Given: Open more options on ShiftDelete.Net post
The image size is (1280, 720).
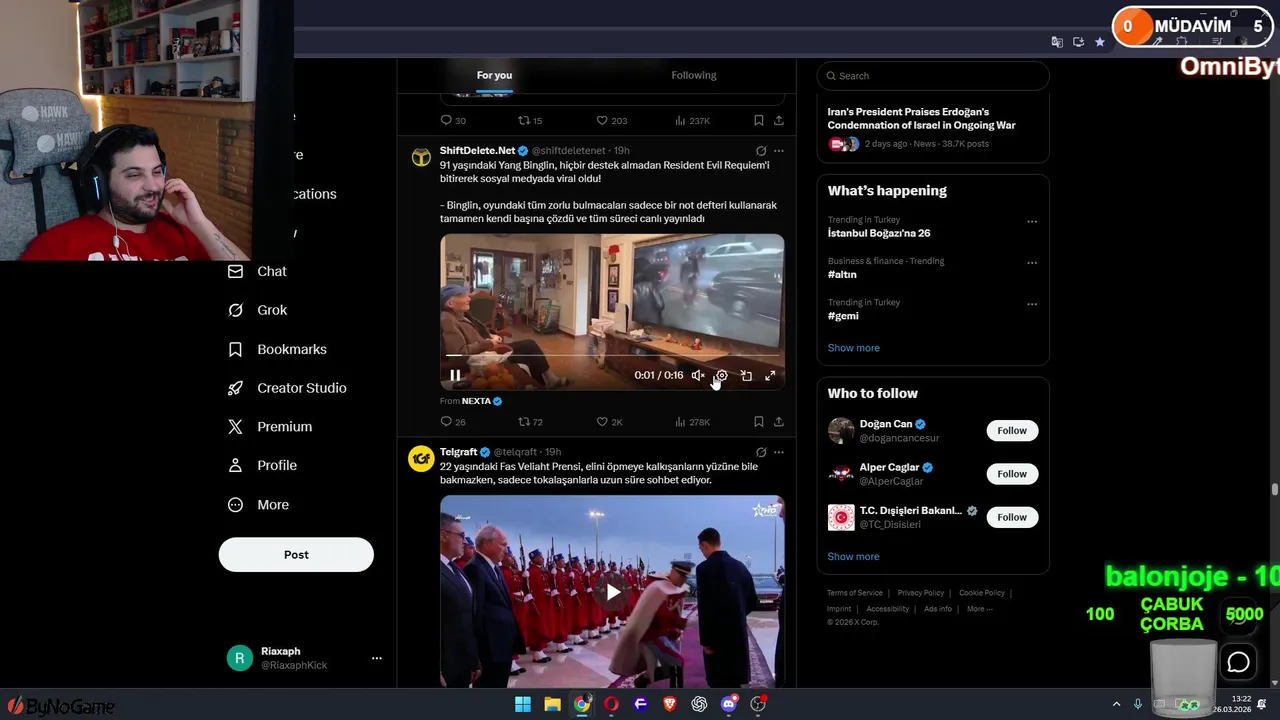Looking at the screenshot, I should tap(779, 151).
